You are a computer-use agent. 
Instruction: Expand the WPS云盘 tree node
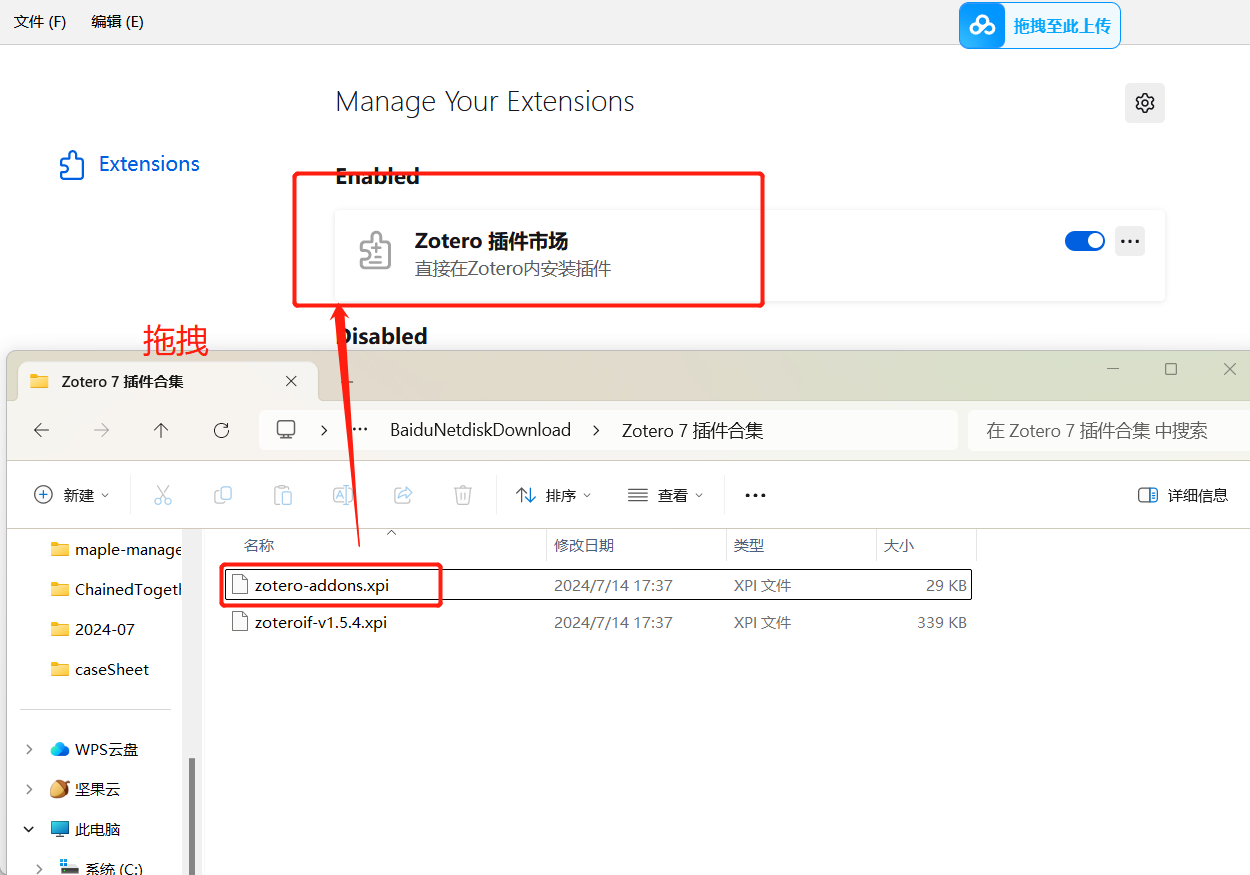point(29,749)
